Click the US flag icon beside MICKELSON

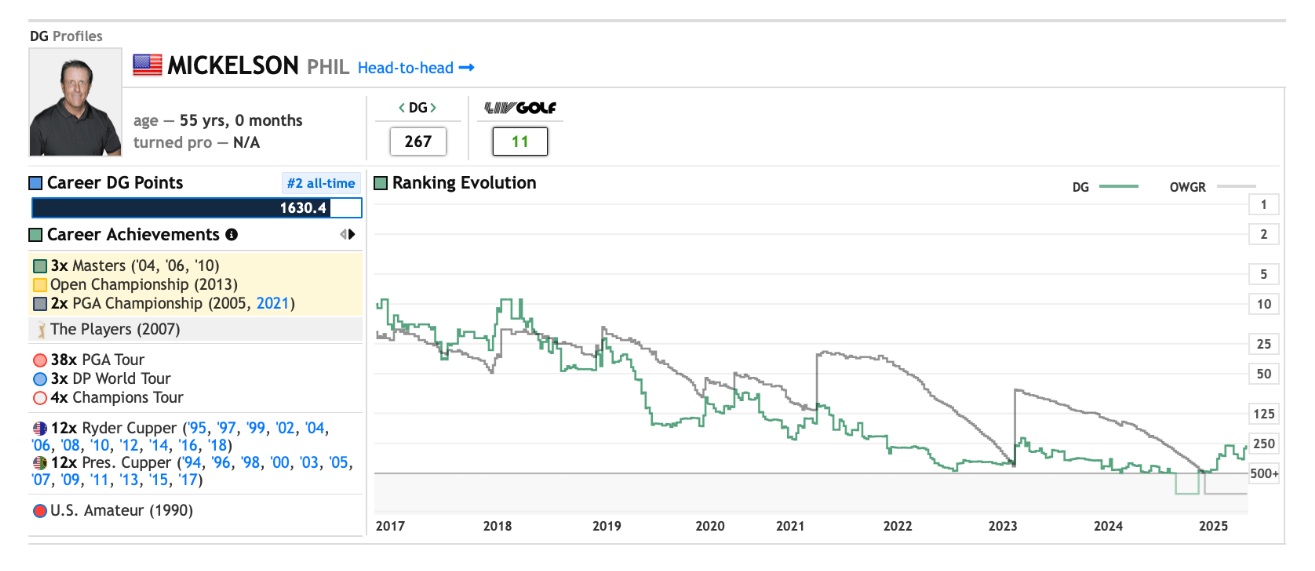147,66
